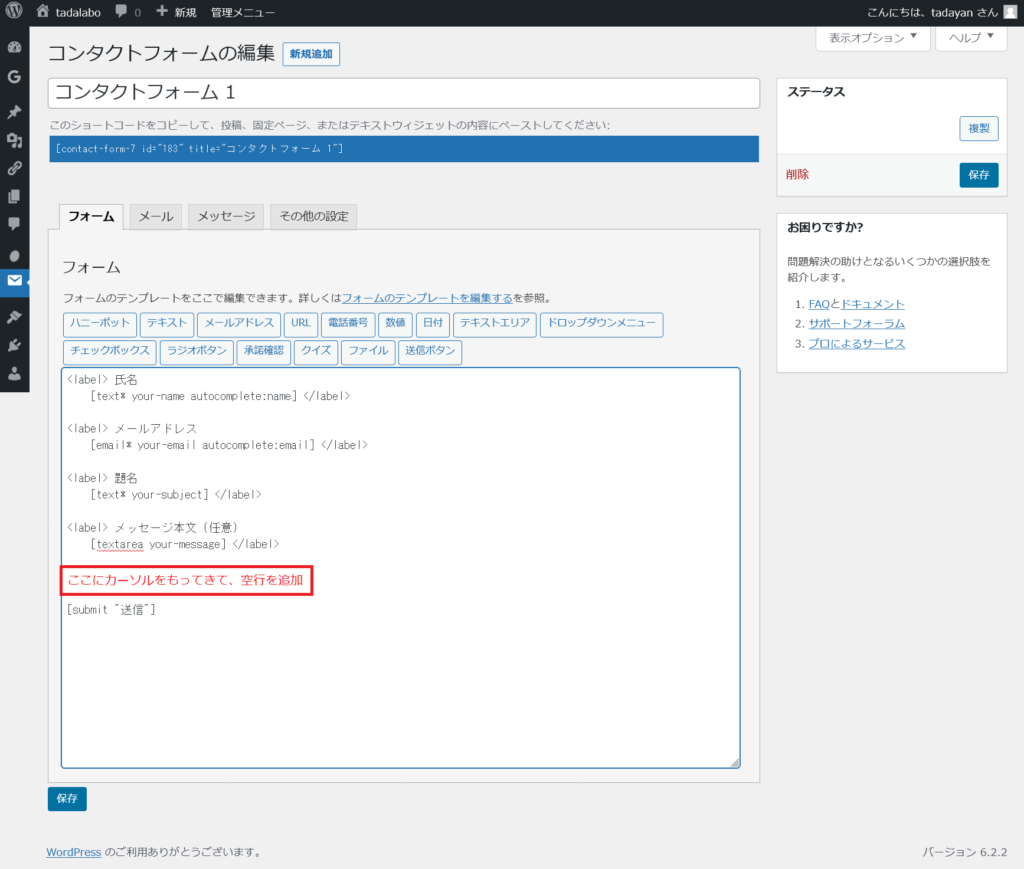Open the Plugins plug icon in sidebar

pos(14,345)
